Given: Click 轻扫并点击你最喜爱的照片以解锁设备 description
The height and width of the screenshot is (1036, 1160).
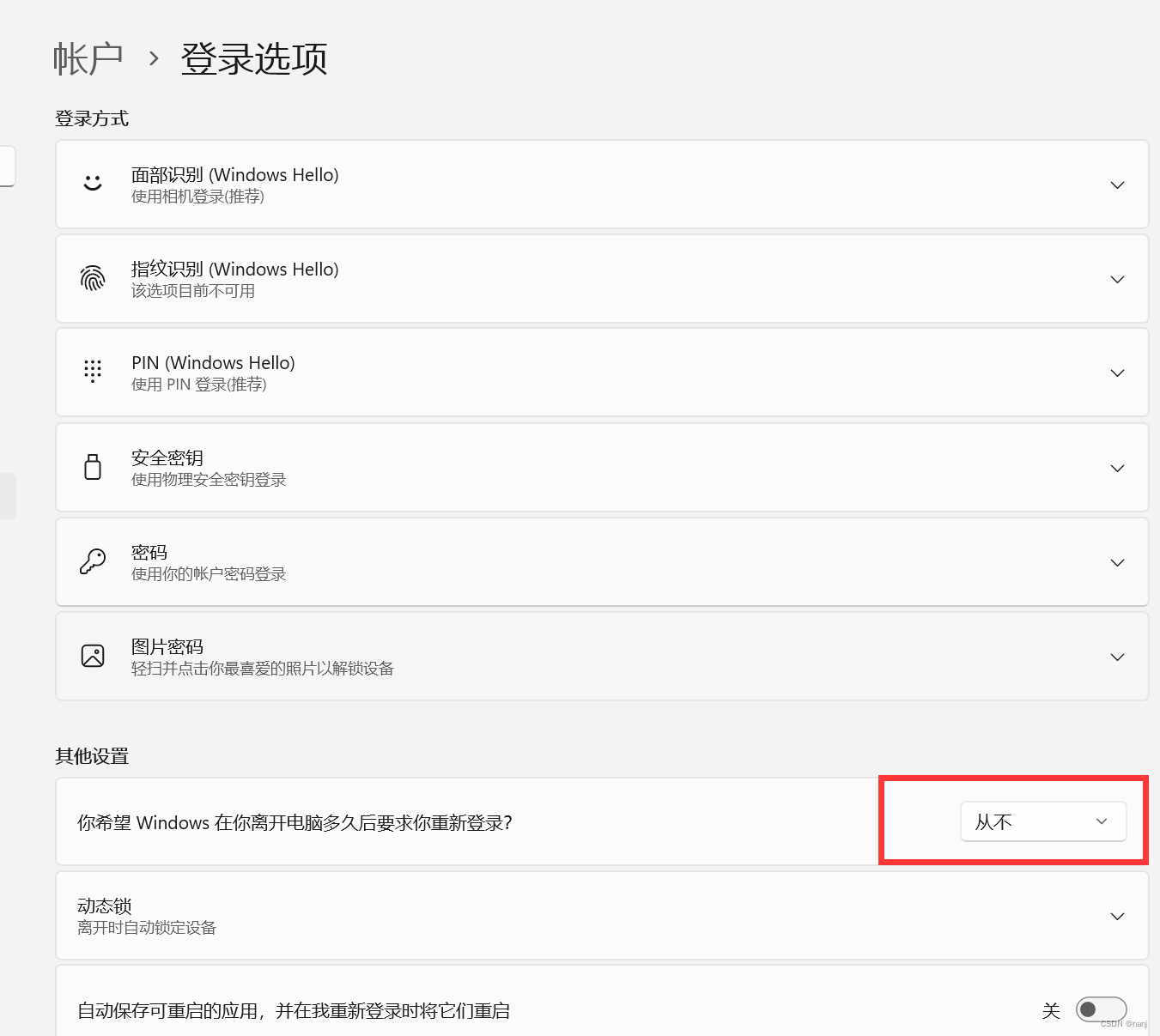Looking at the screenshot, I should tap(263, 669).
